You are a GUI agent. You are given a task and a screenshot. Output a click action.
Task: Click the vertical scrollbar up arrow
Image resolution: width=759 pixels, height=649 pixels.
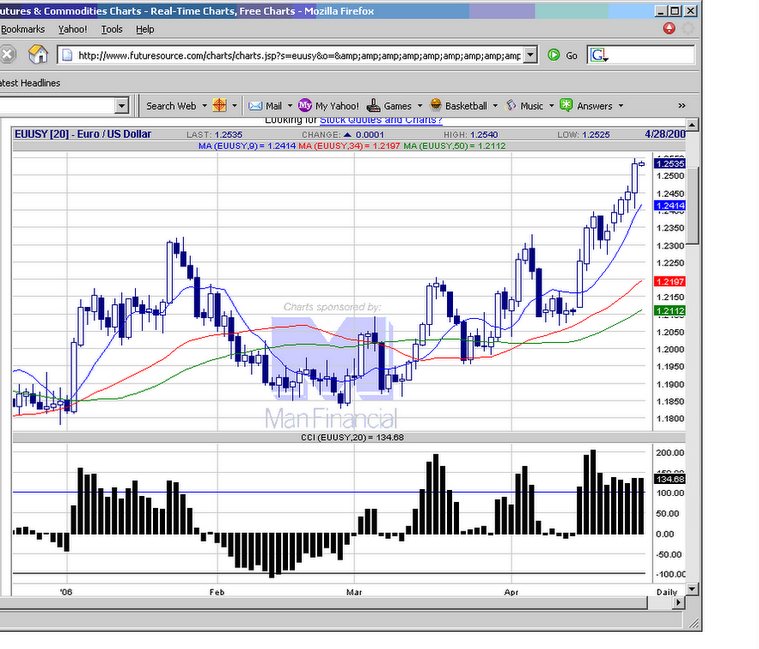click(692, 125)
